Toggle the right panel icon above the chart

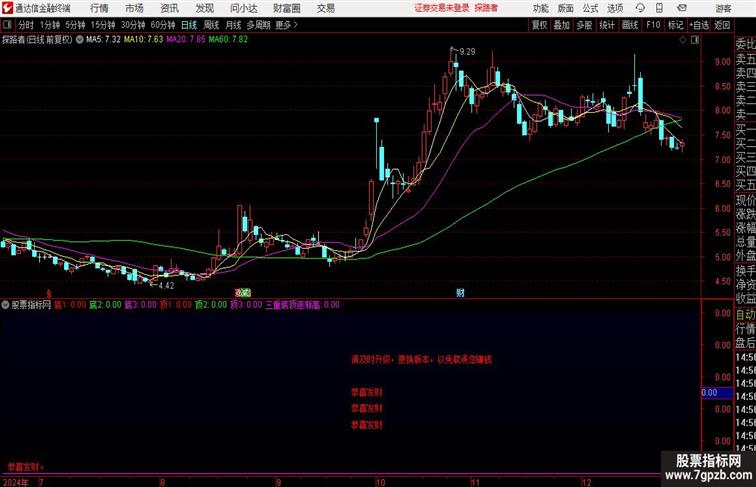point(695,40)
